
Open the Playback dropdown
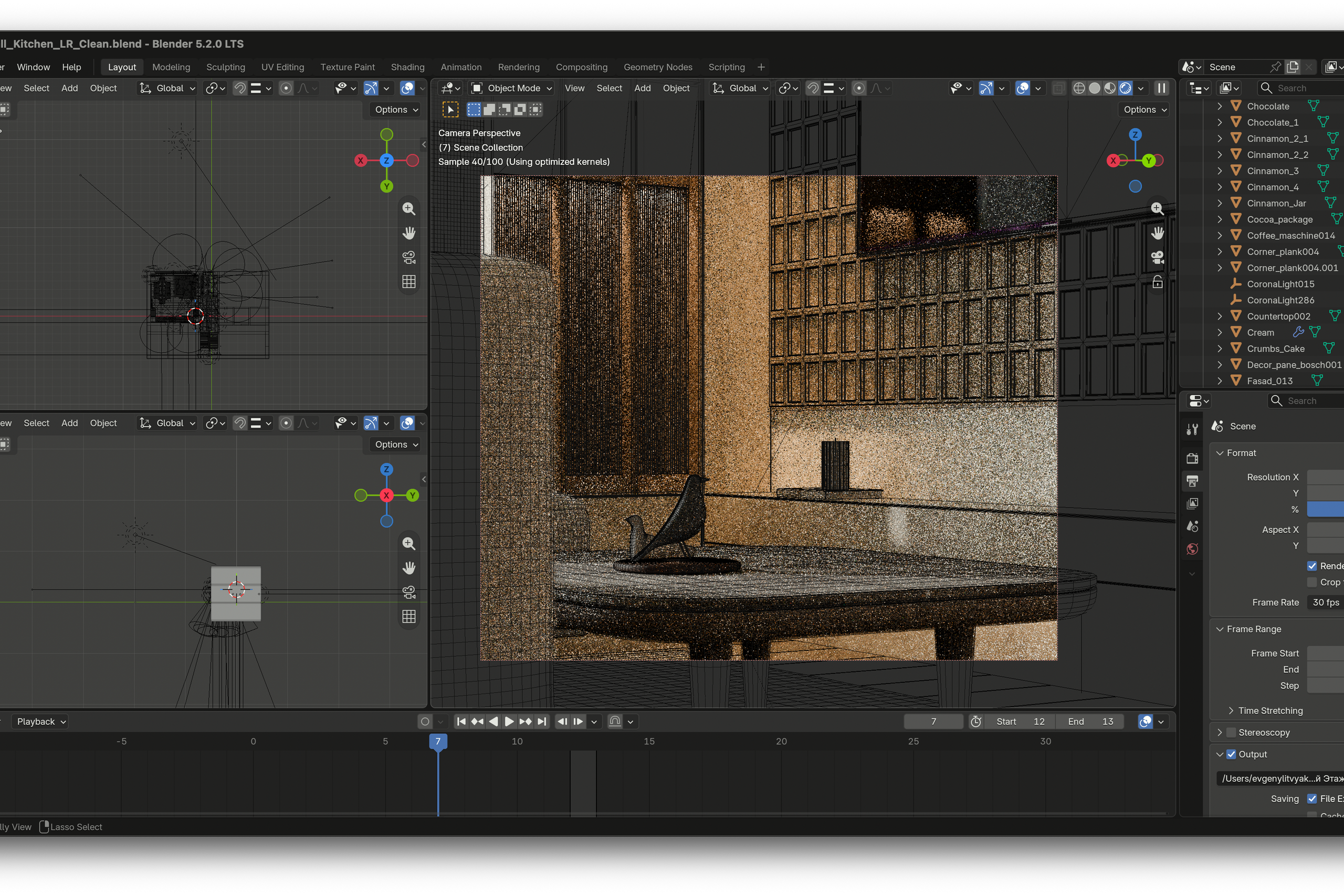click(x=41, y=722)
